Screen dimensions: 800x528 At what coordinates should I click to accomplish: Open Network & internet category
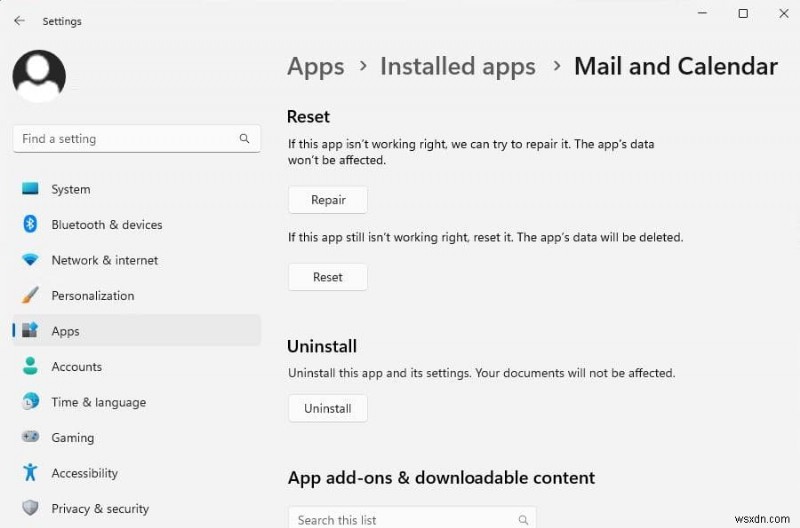137,260
